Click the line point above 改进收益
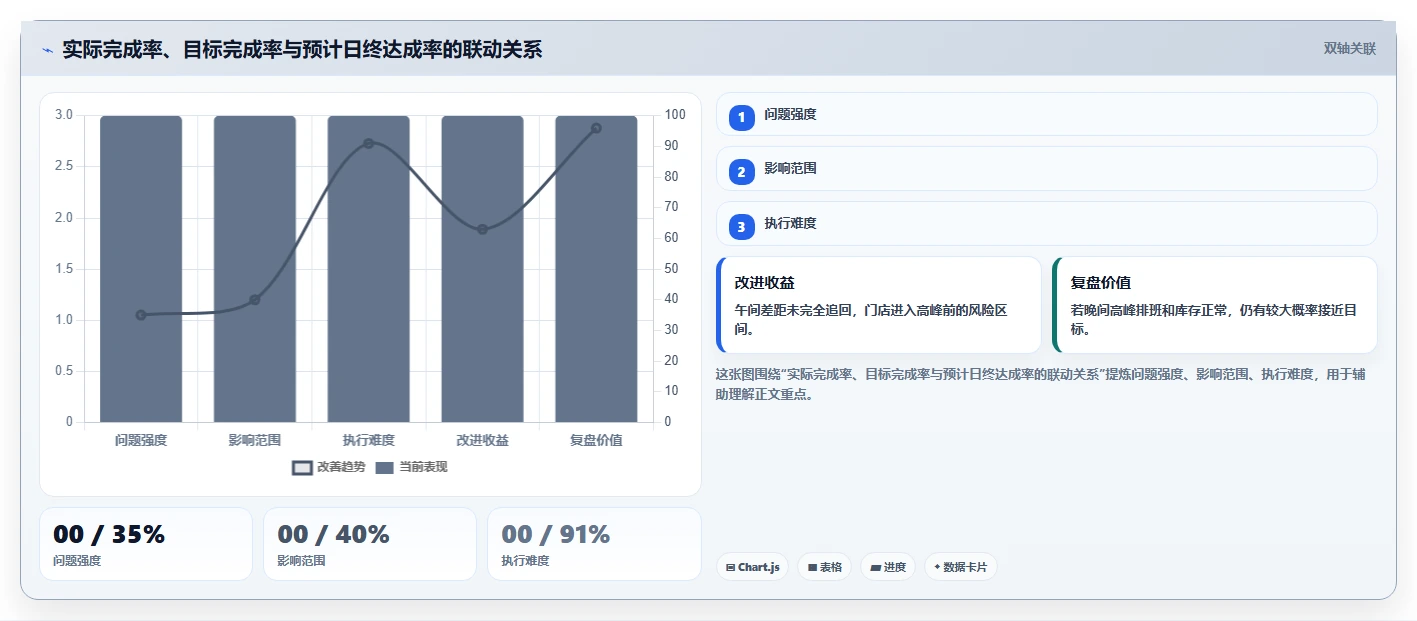This screenshot has width=1417, height=621. coord(483,230)
